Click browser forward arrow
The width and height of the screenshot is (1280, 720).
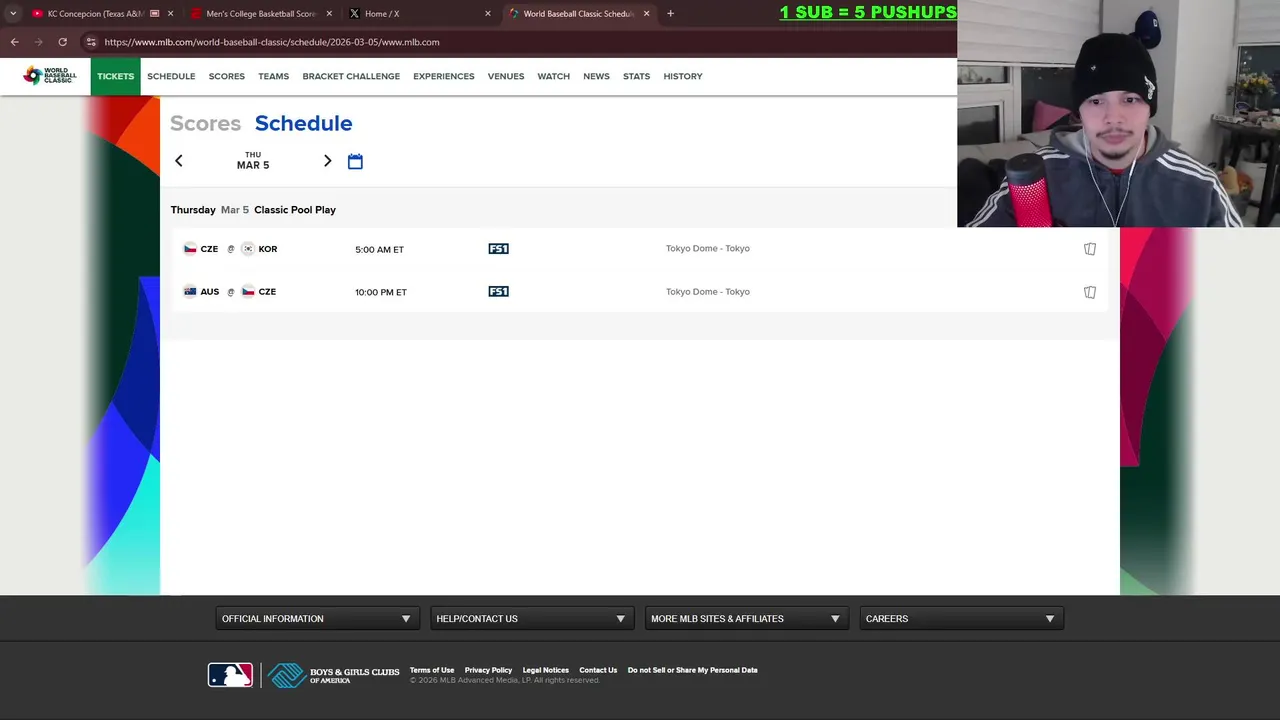[x=38, y=42]
